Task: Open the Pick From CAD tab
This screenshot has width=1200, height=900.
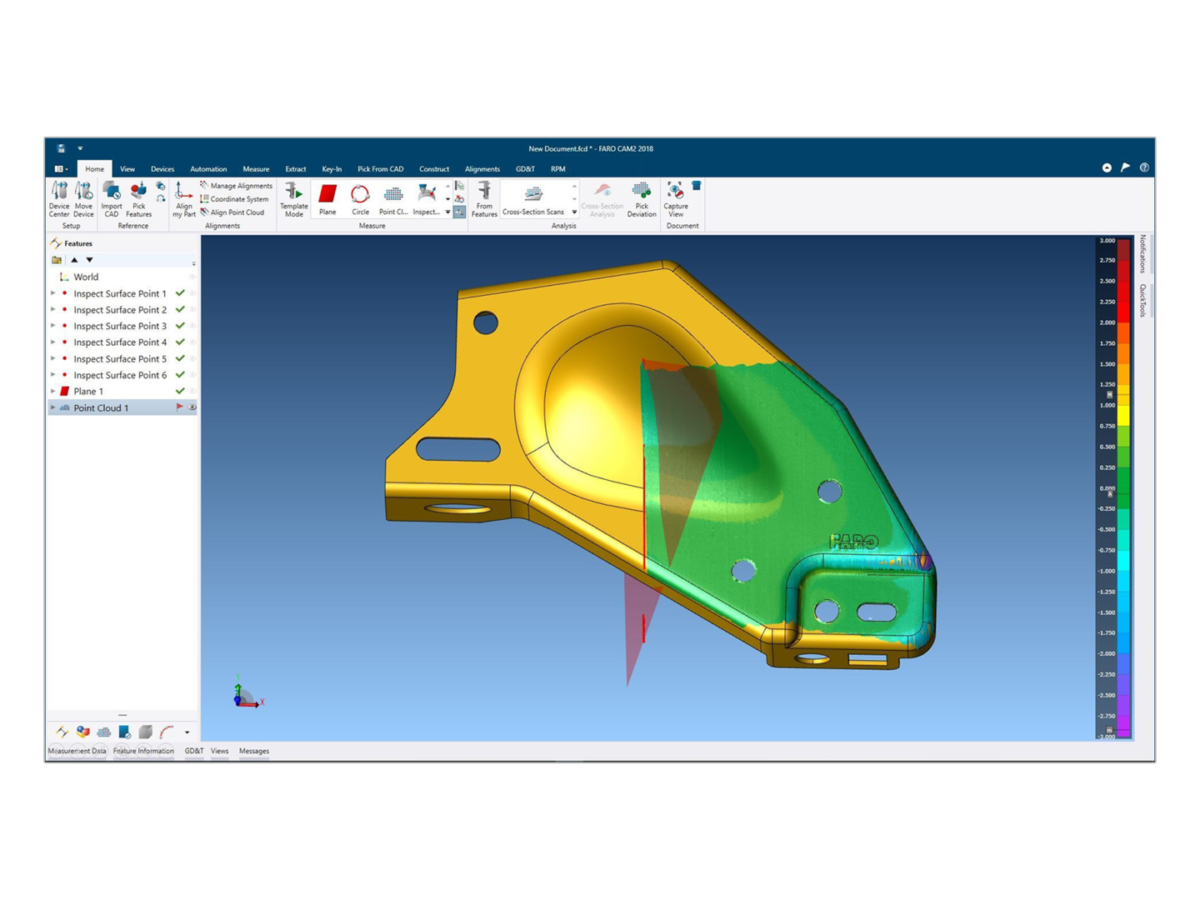Action: [380, 168]
